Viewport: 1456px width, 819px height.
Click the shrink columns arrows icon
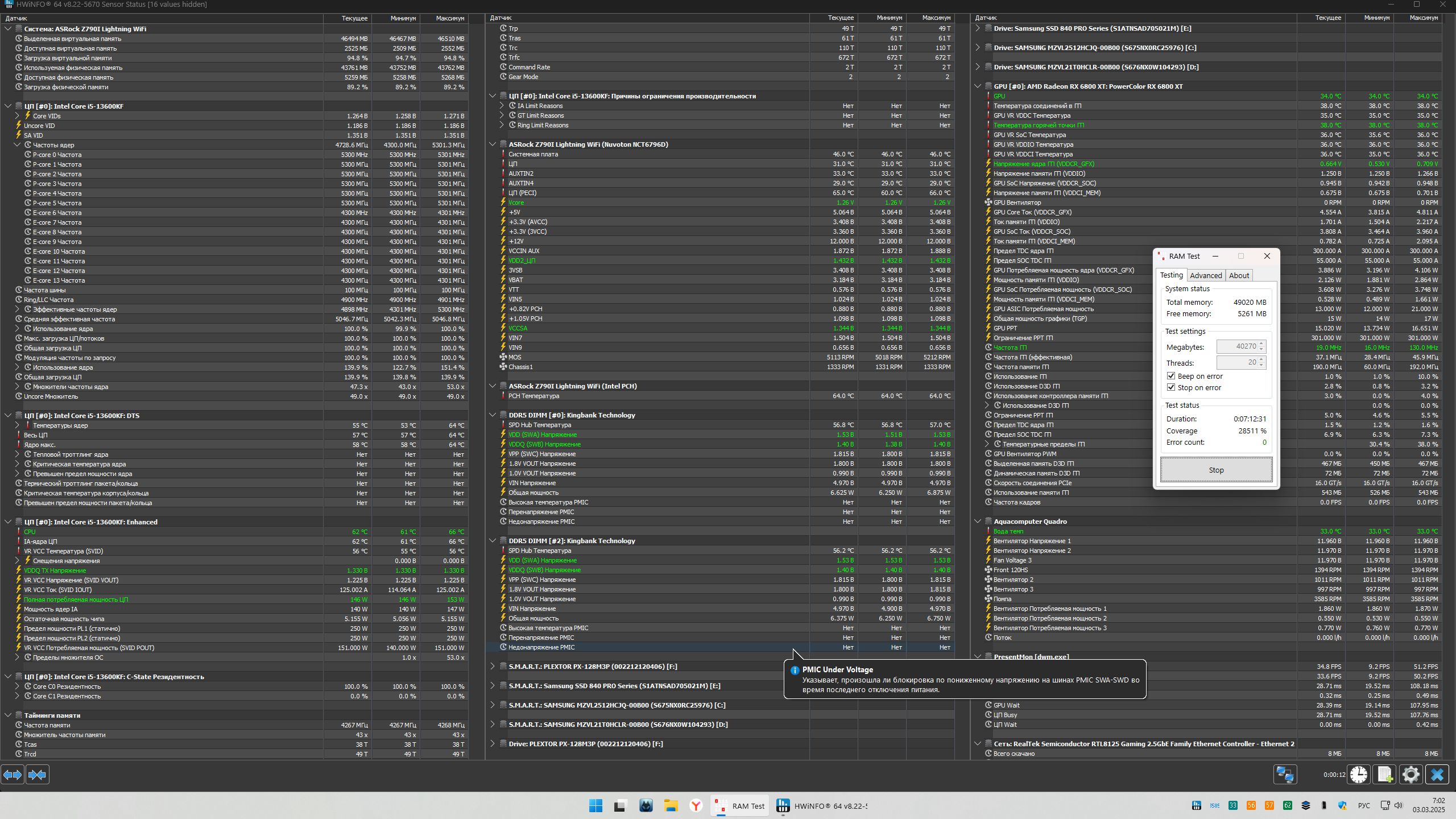[37, 775]
